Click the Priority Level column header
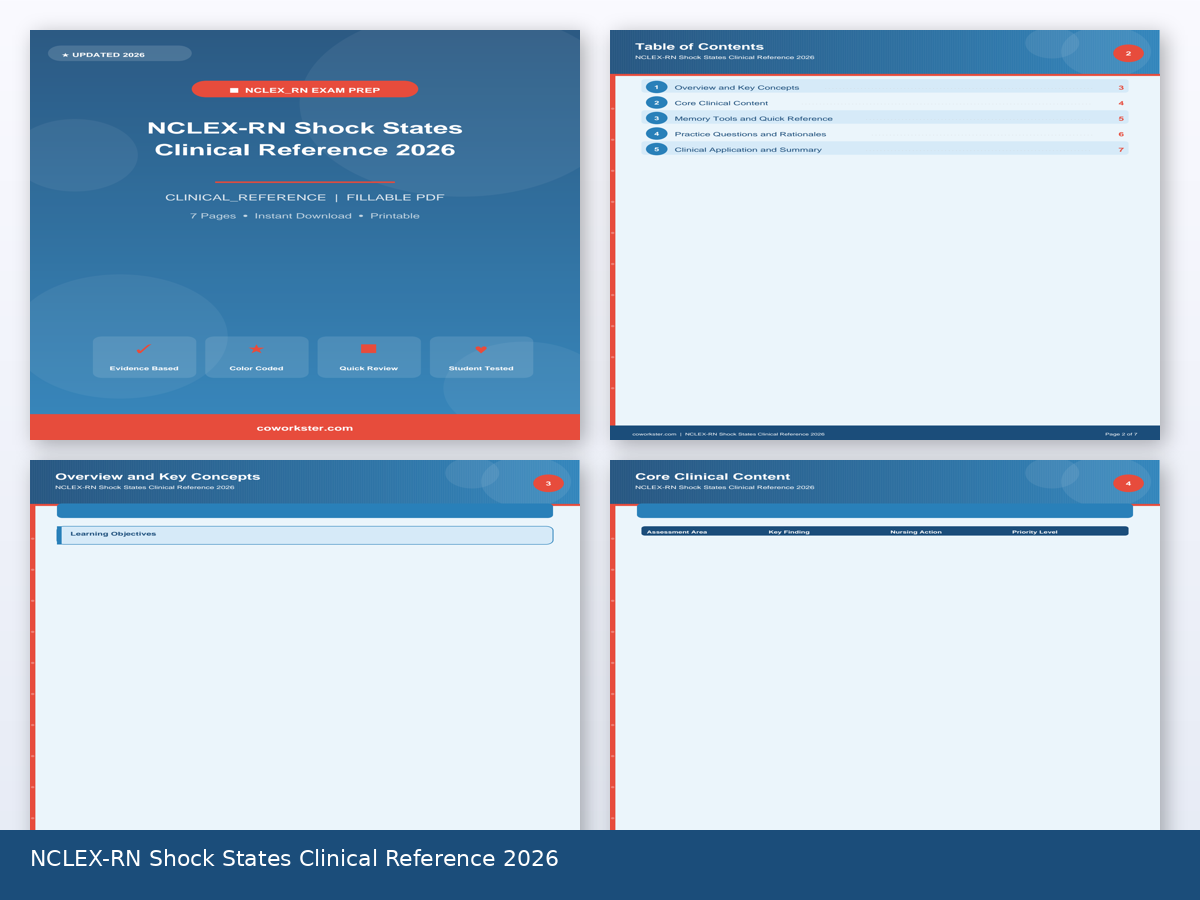Image resolution: width=1200 pixels, height=900 pixels. click(1034, 532)
